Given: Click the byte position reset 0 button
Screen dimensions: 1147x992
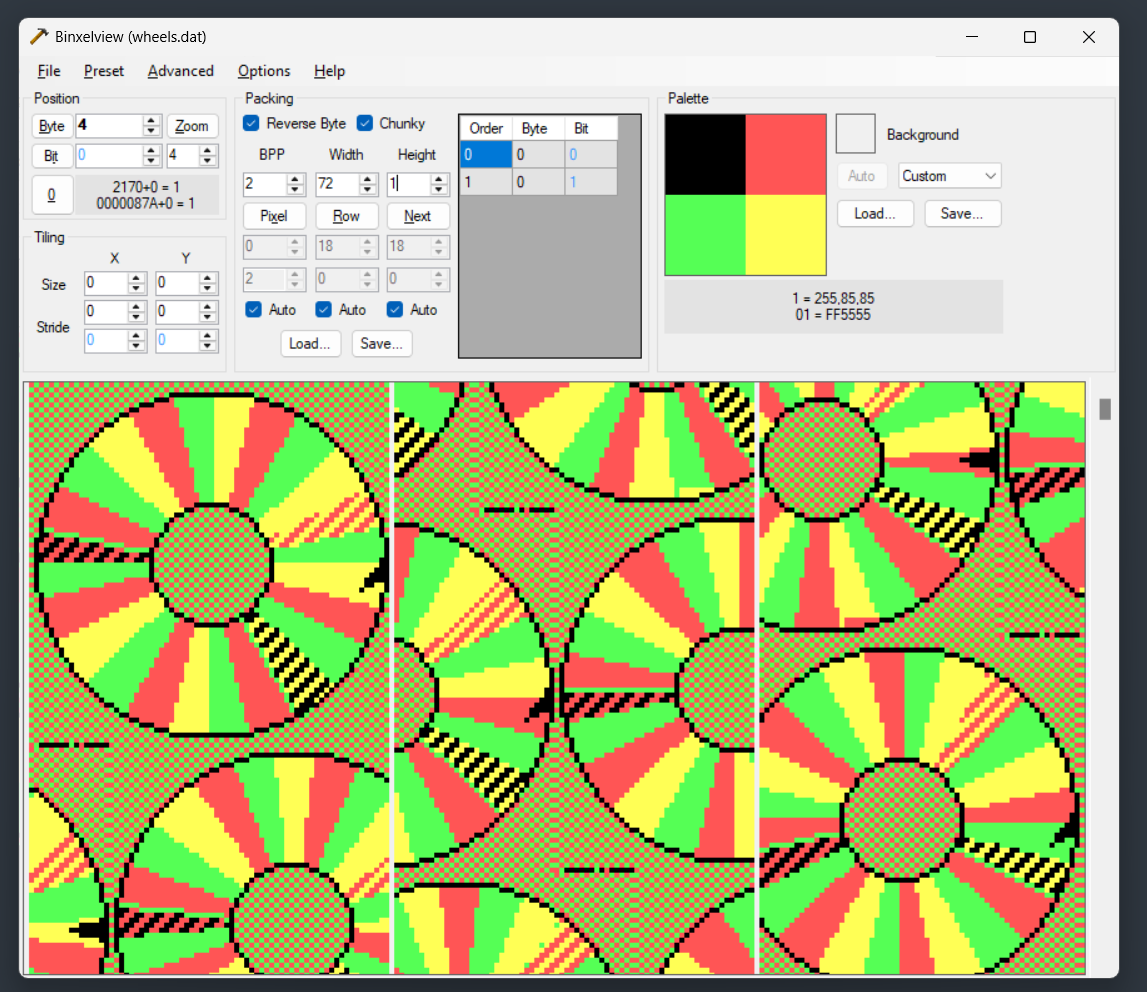Looking at the screenshot, I should [52, 194].
